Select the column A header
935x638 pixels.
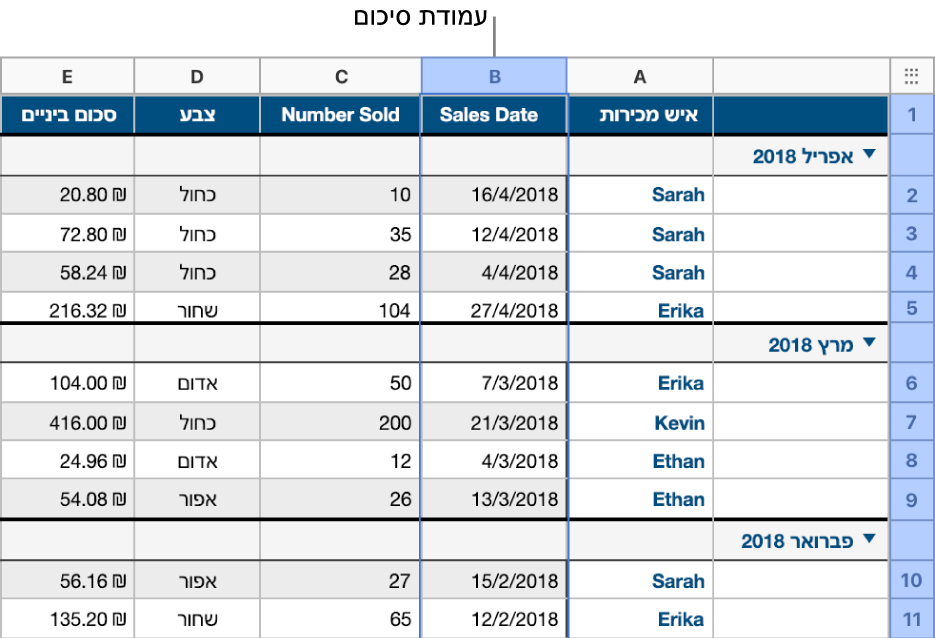click(x=639, y=76)
